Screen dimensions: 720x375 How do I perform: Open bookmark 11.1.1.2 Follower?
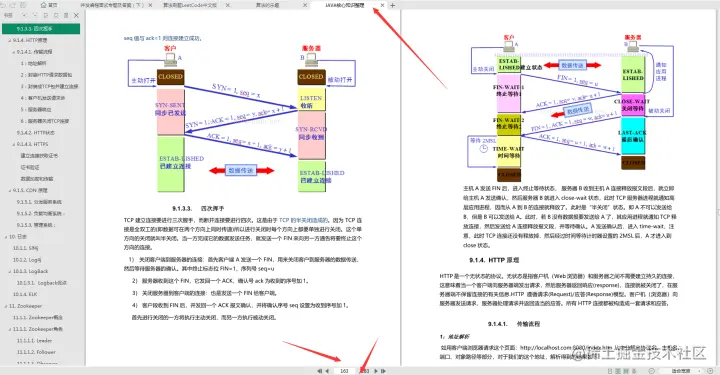coord(36,352)
